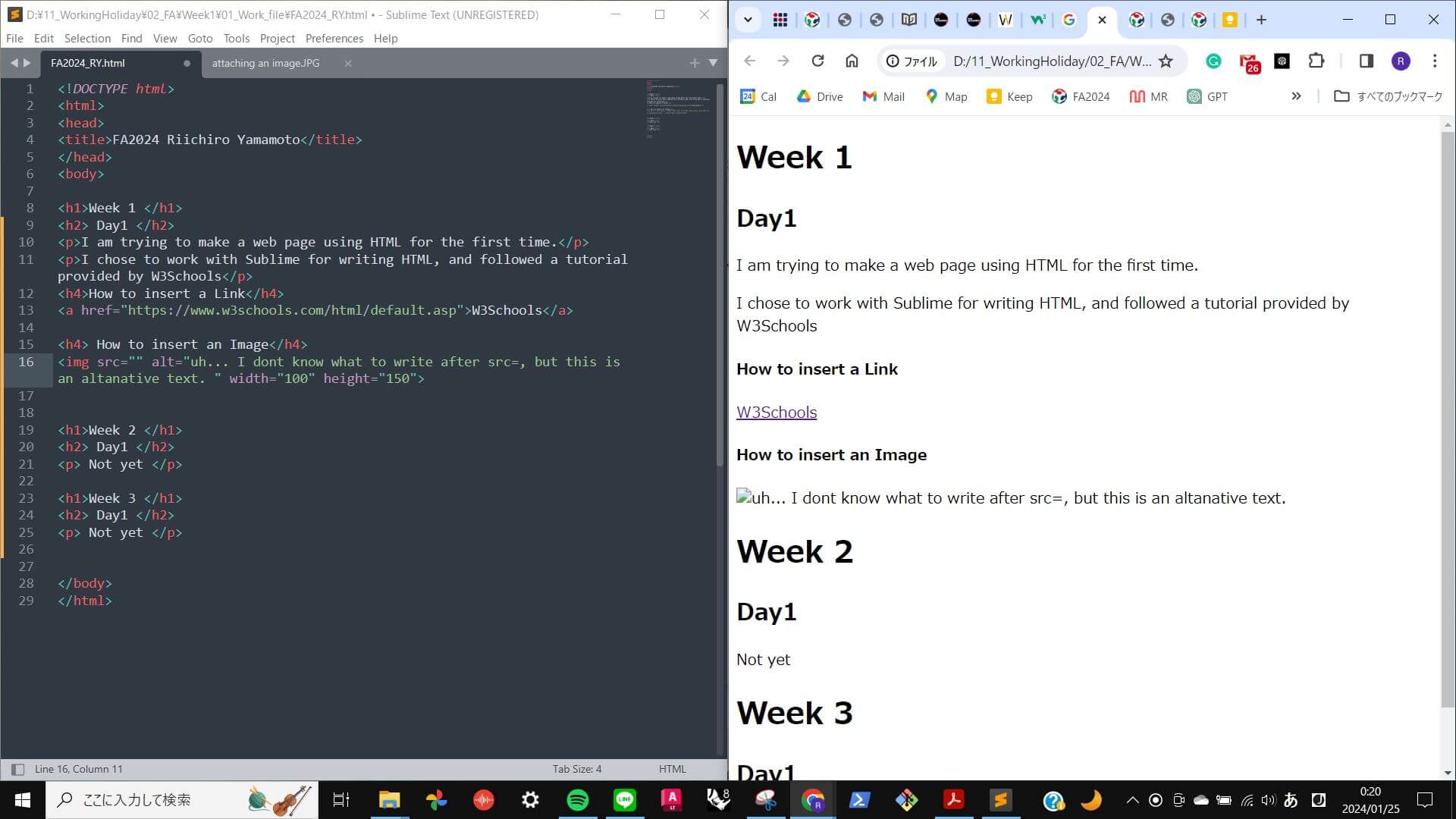Open the Sublime Selection menu
1456x819 pixels.
[x=87, y=38]
